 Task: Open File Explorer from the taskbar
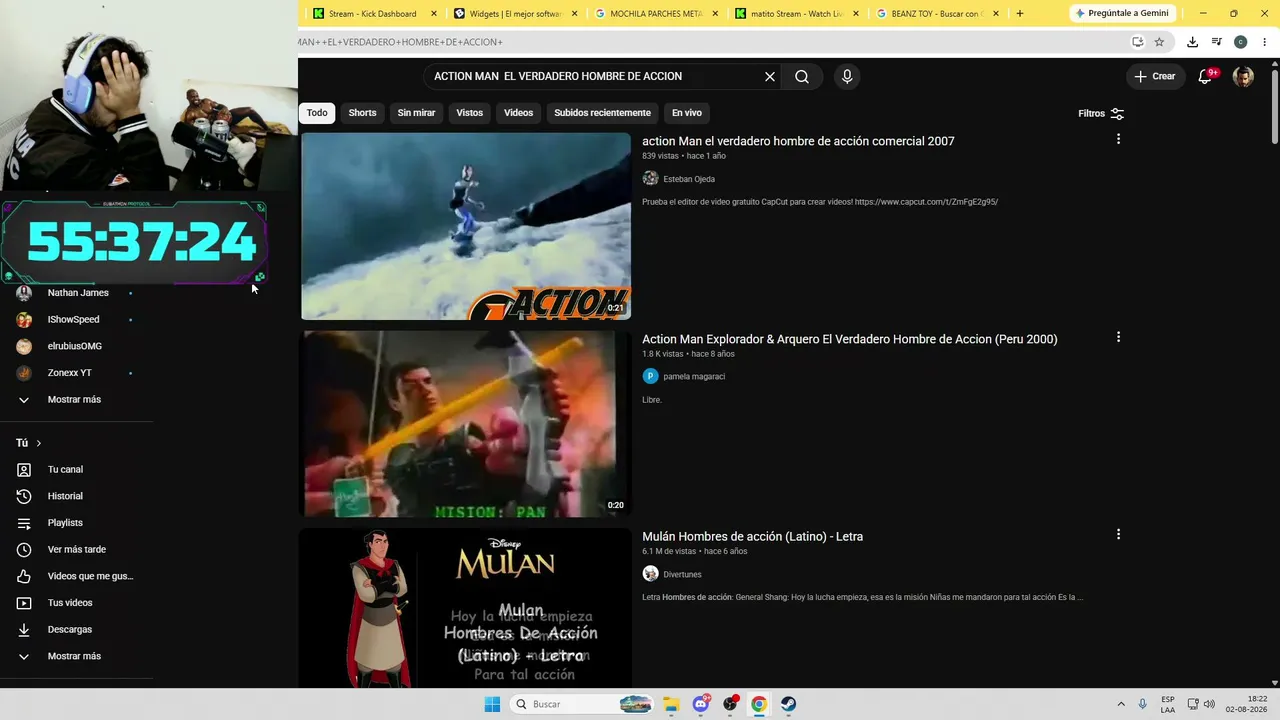[x=671, y=704]
